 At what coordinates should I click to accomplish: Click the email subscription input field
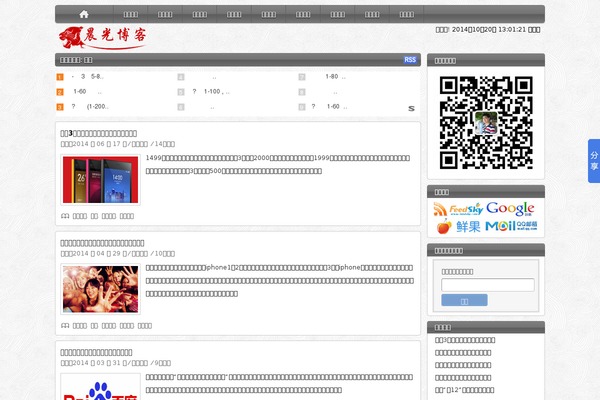click(x=488, y=285)
